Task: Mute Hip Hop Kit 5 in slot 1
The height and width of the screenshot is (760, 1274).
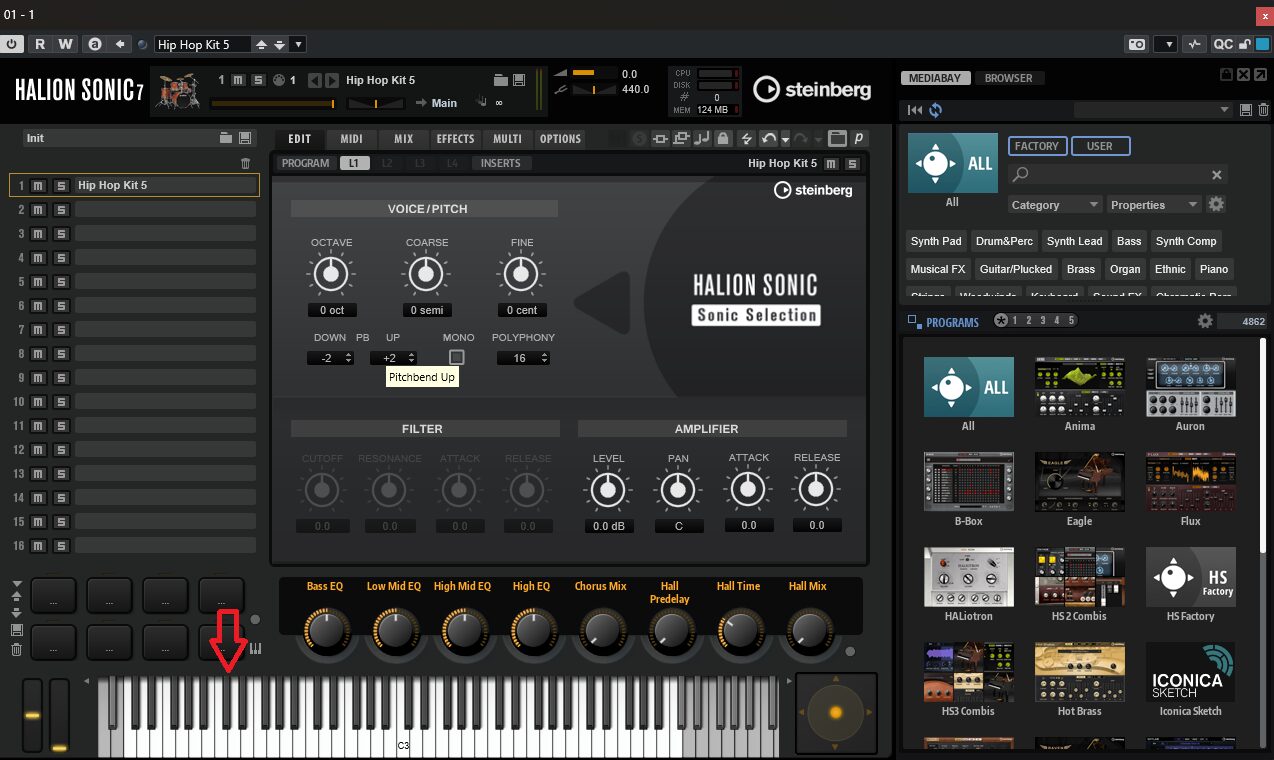Action: pyautogui.click(x=39, y=185)
